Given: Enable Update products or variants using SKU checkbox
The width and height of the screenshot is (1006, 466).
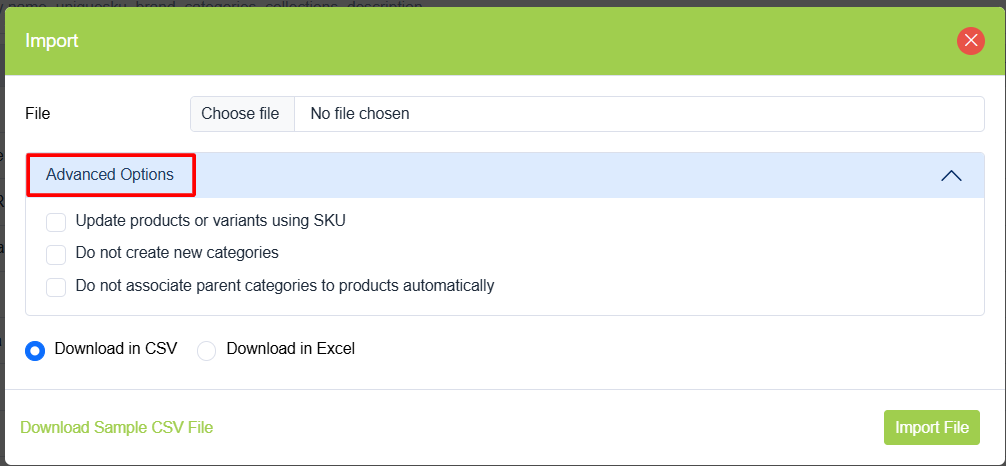Looking at the screenshot, I should point(56,222).
